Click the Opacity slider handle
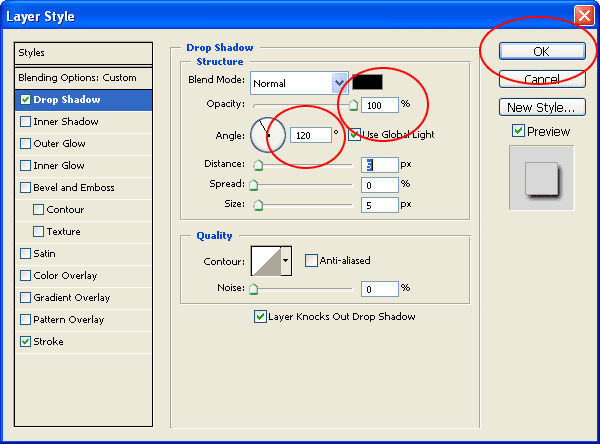 (x=354, y=105)
